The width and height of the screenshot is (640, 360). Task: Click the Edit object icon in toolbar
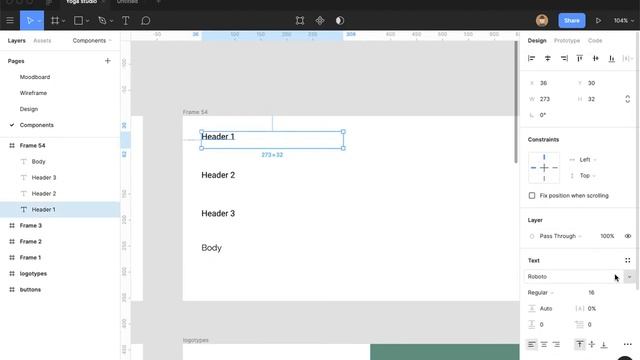coord(300,20)
